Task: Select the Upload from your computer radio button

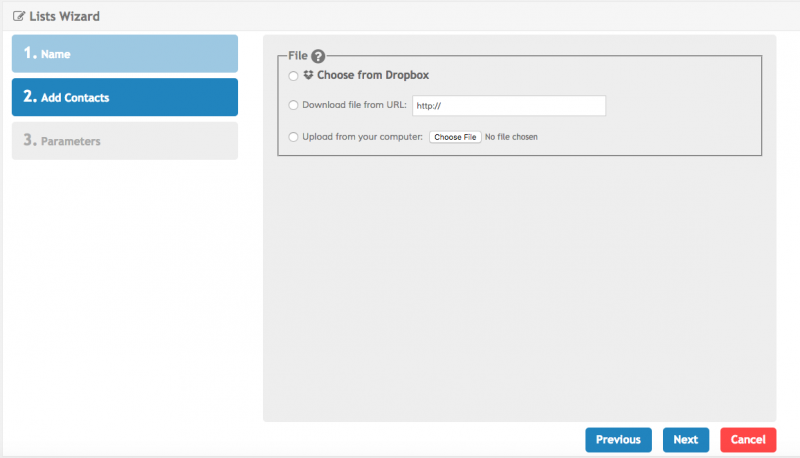Action: point(293,137)
